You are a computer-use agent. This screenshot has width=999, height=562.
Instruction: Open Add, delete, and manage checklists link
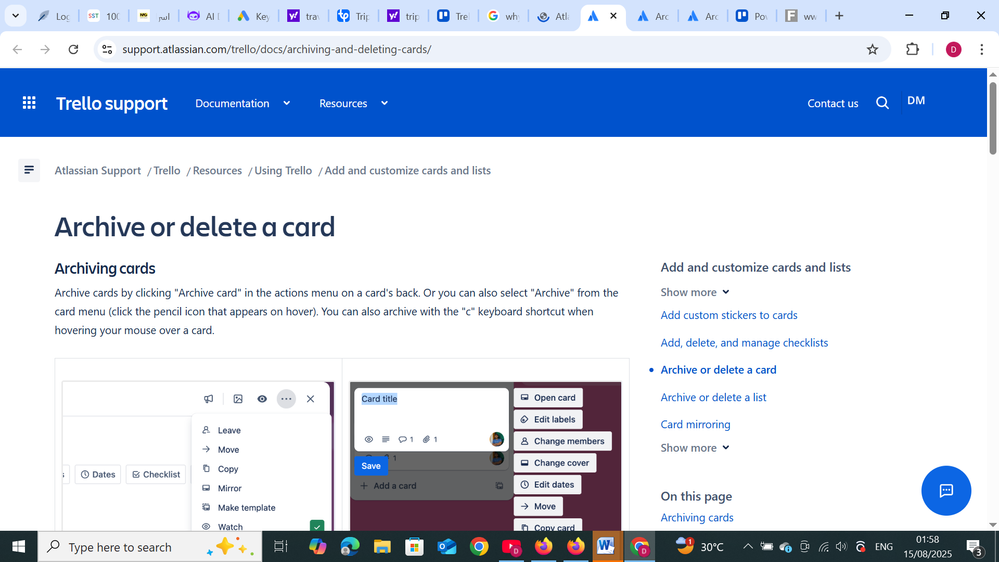point(744,342)
